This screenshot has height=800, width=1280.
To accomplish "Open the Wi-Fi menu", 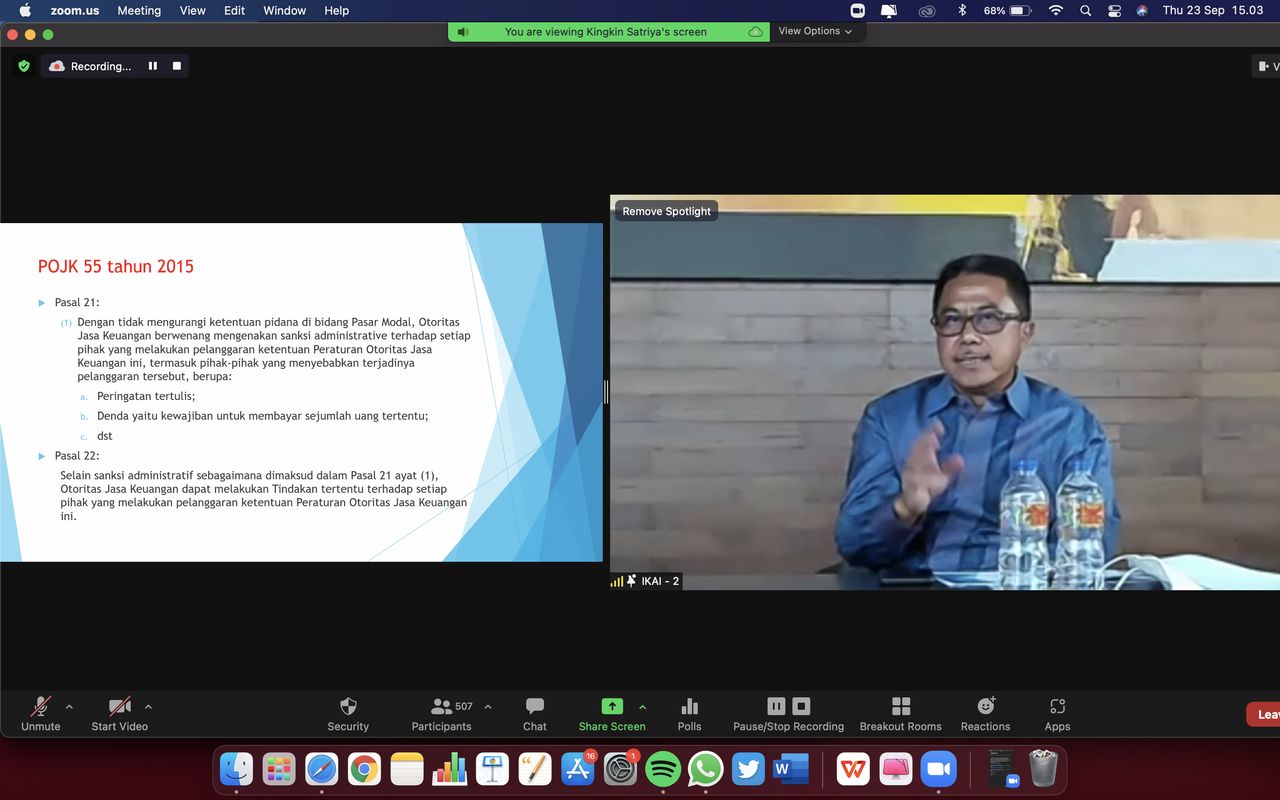I will click(x=1055, y=10).
